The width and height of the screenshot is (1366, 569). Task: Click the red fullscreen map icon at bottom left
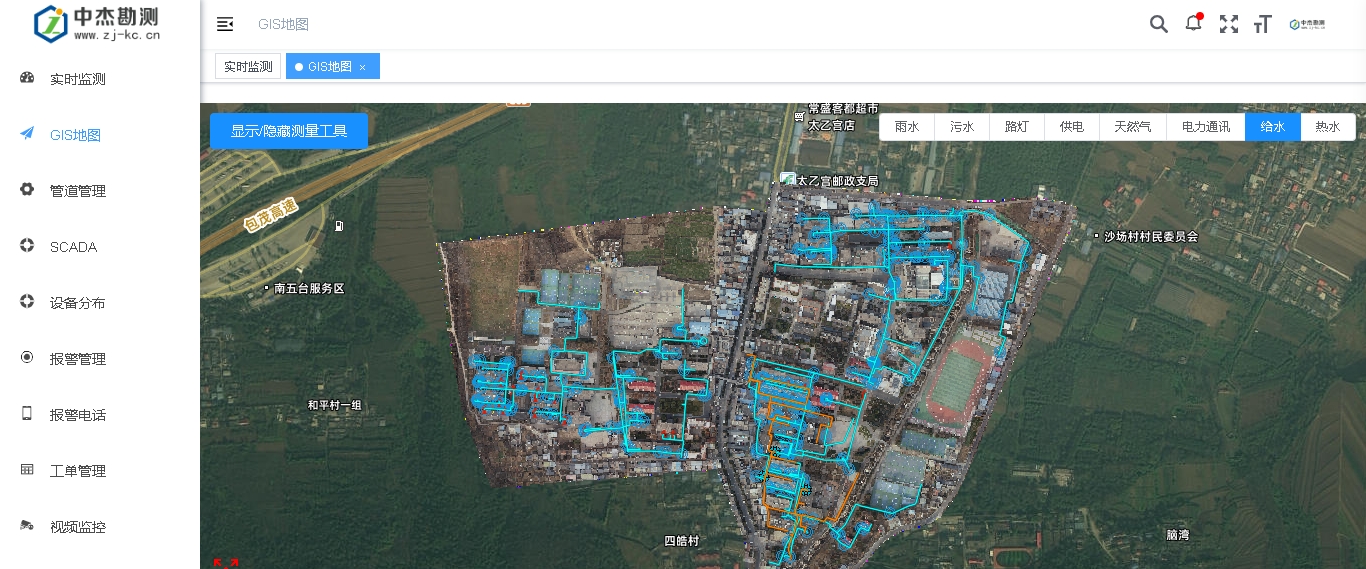(x=226, y=563)
